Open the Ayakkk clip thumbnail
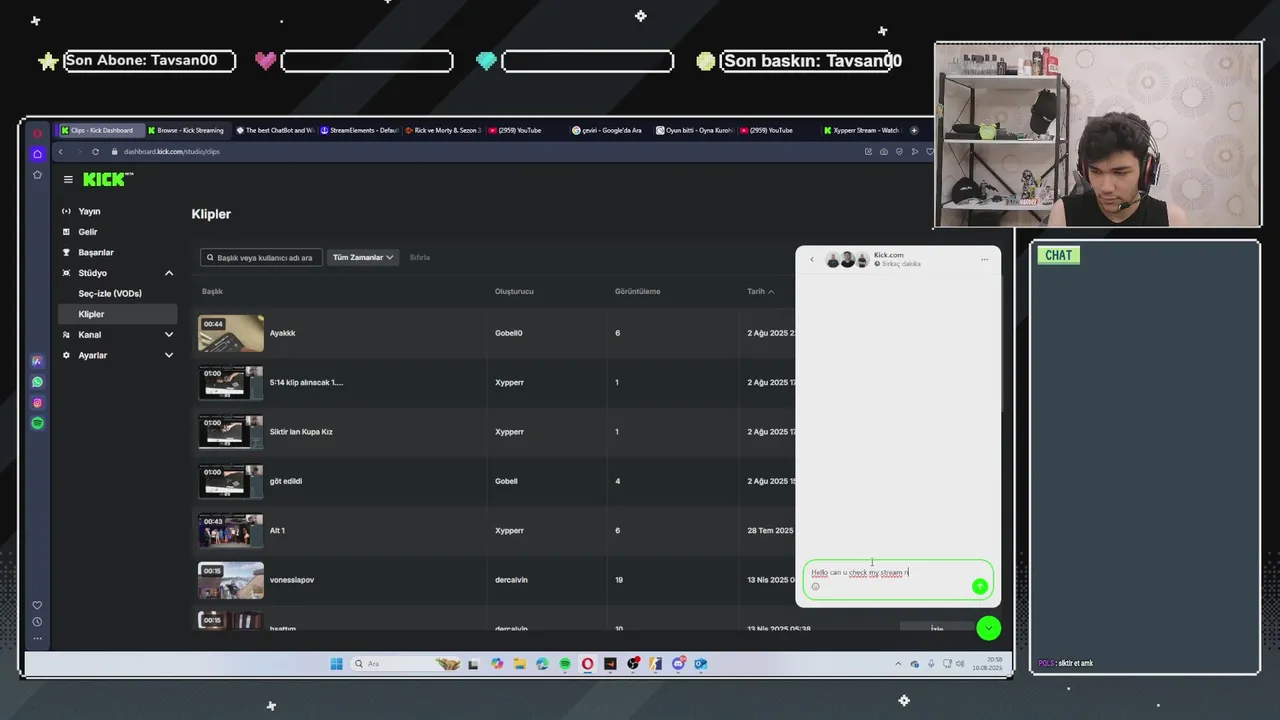The height and width of the screenshot is (720, 1280). [231, 333]
